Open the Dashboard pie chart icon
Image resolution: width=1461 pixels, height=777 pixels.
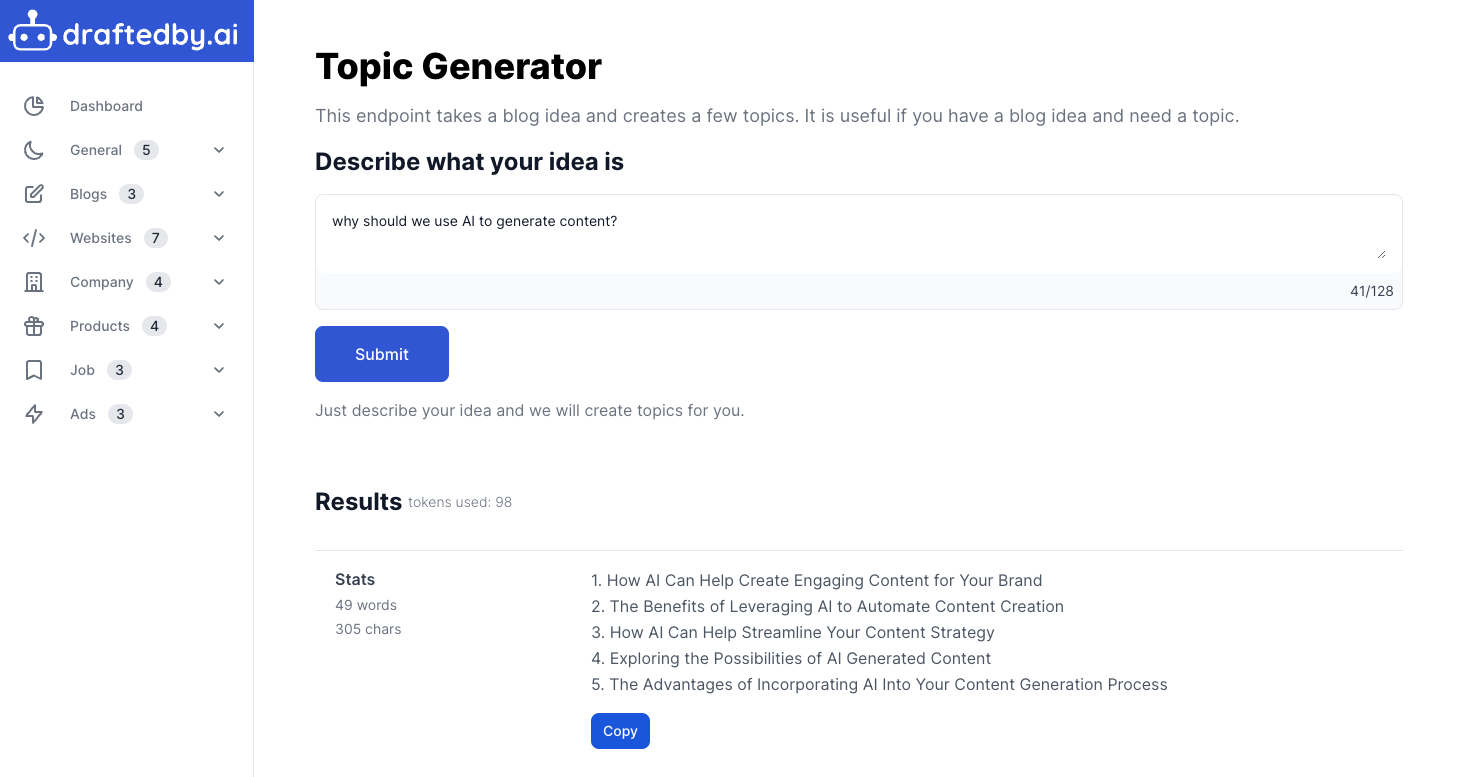(x=34, y=106)
